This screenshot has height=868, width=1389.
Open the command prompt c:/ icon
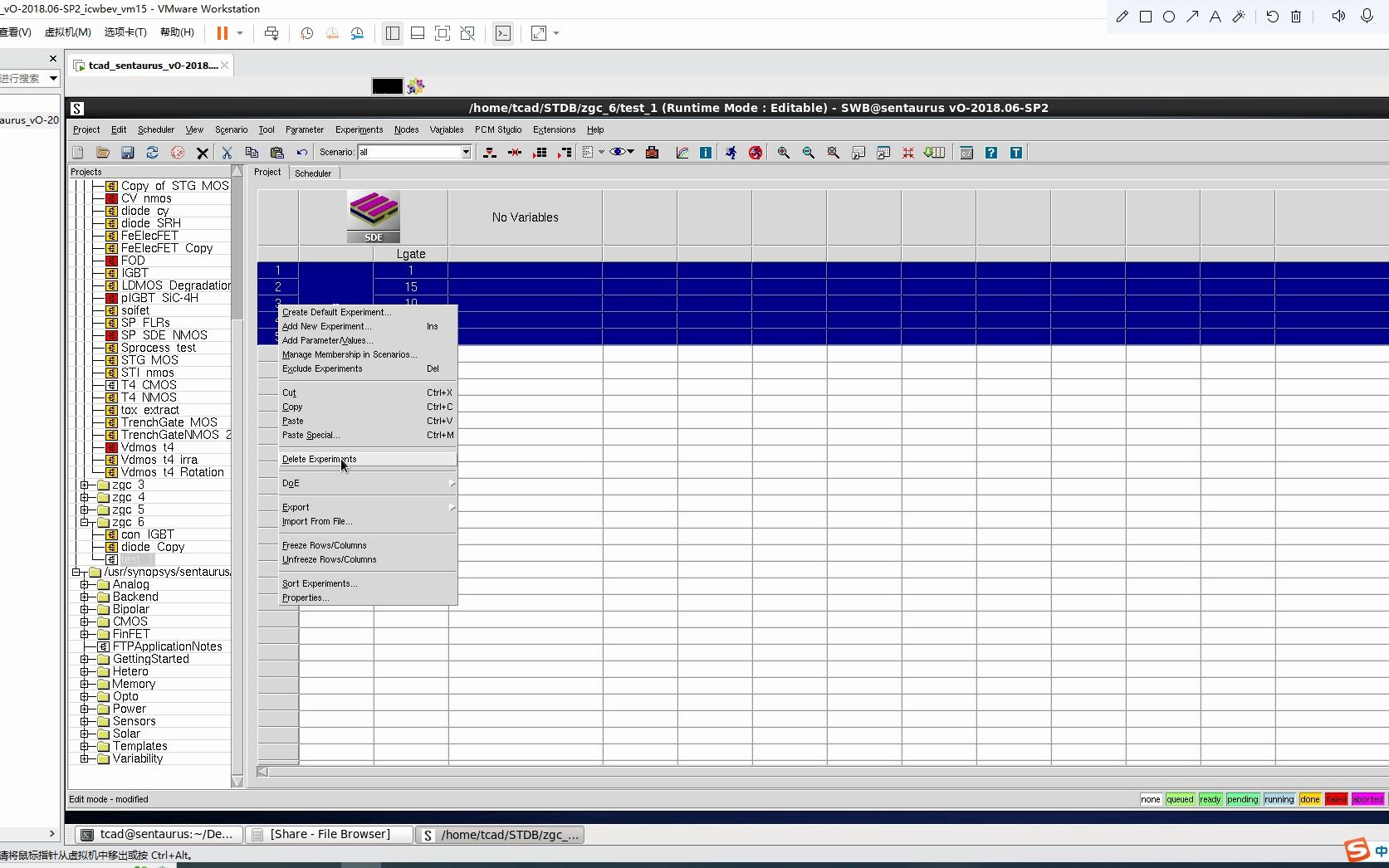point(966,153)
